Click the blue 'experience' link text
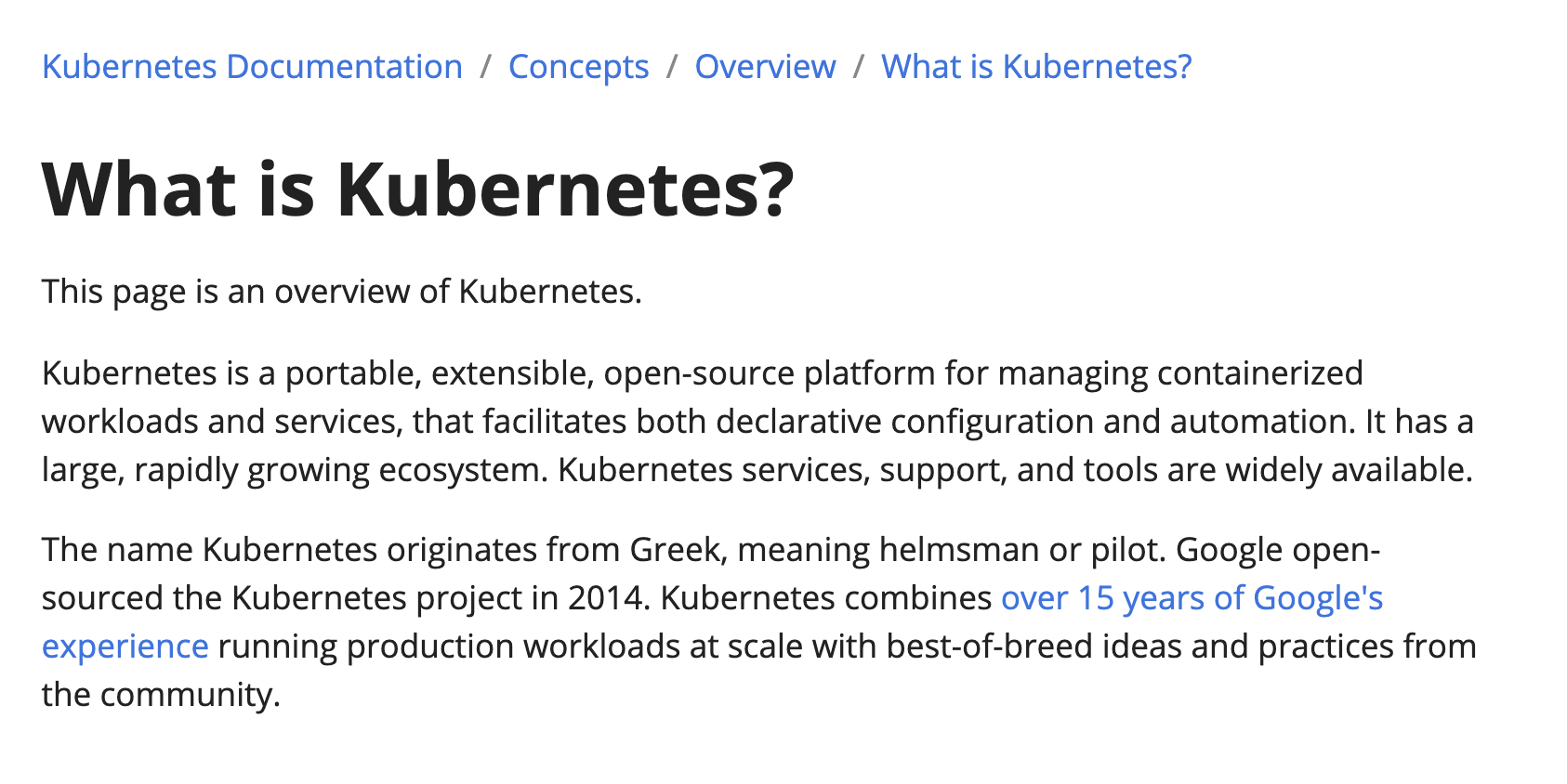 (125, 647)
